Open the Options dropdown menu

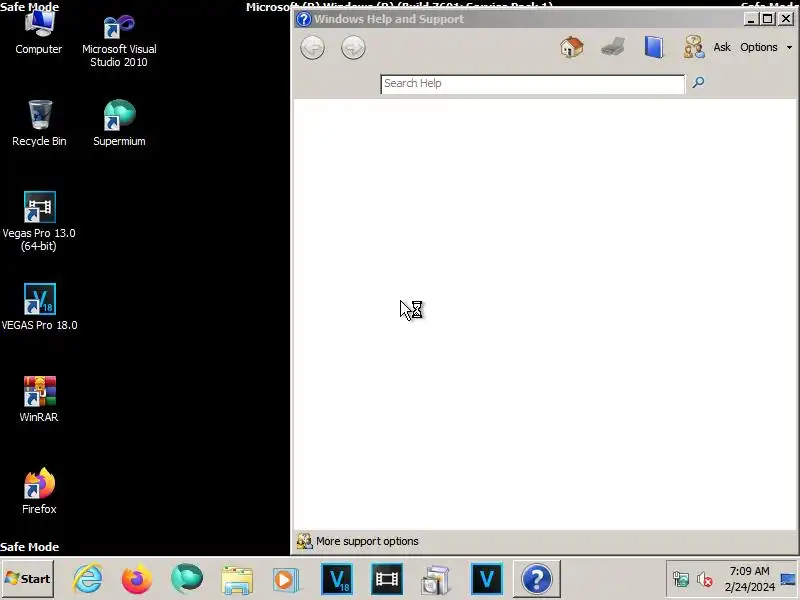click(766, 47)
